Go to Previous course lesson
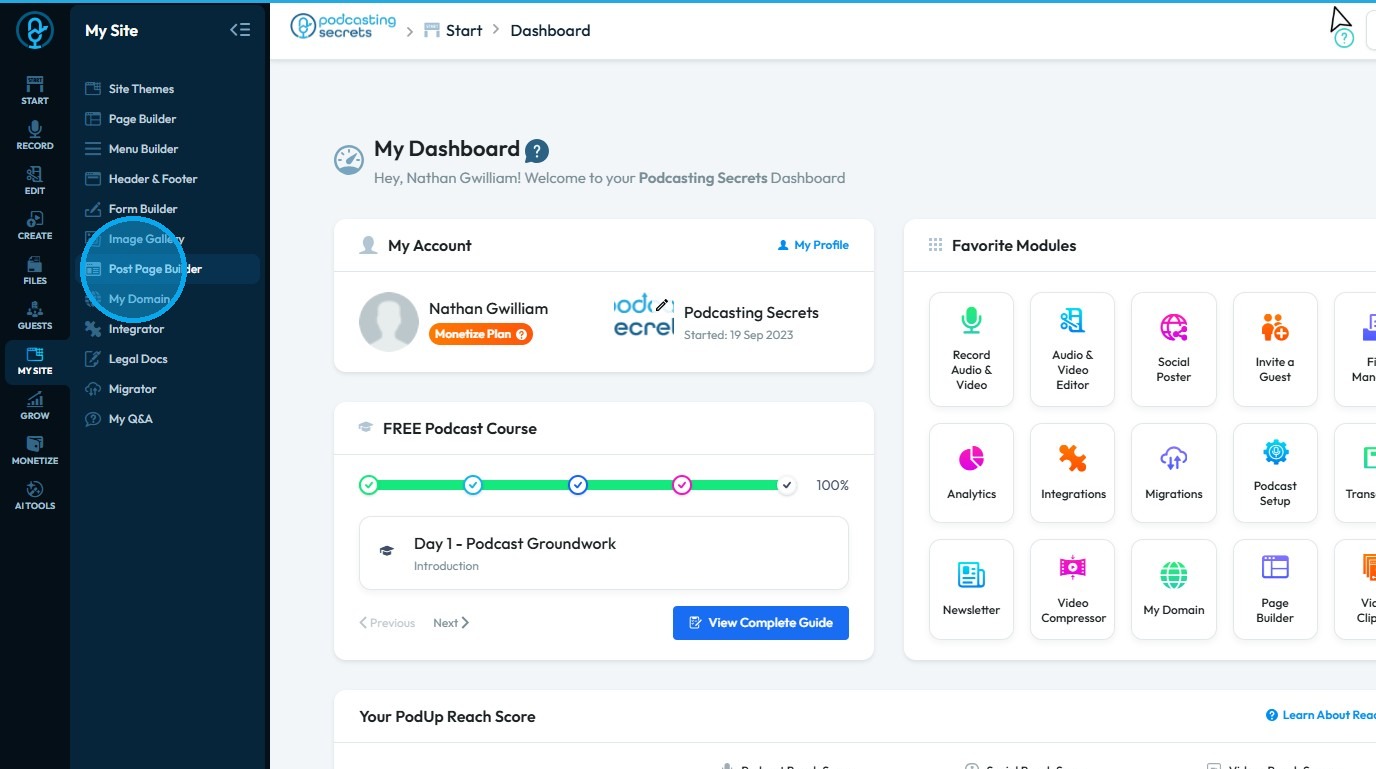The height and width of the screenshot is (769, 1376). (x=387, y=623)
